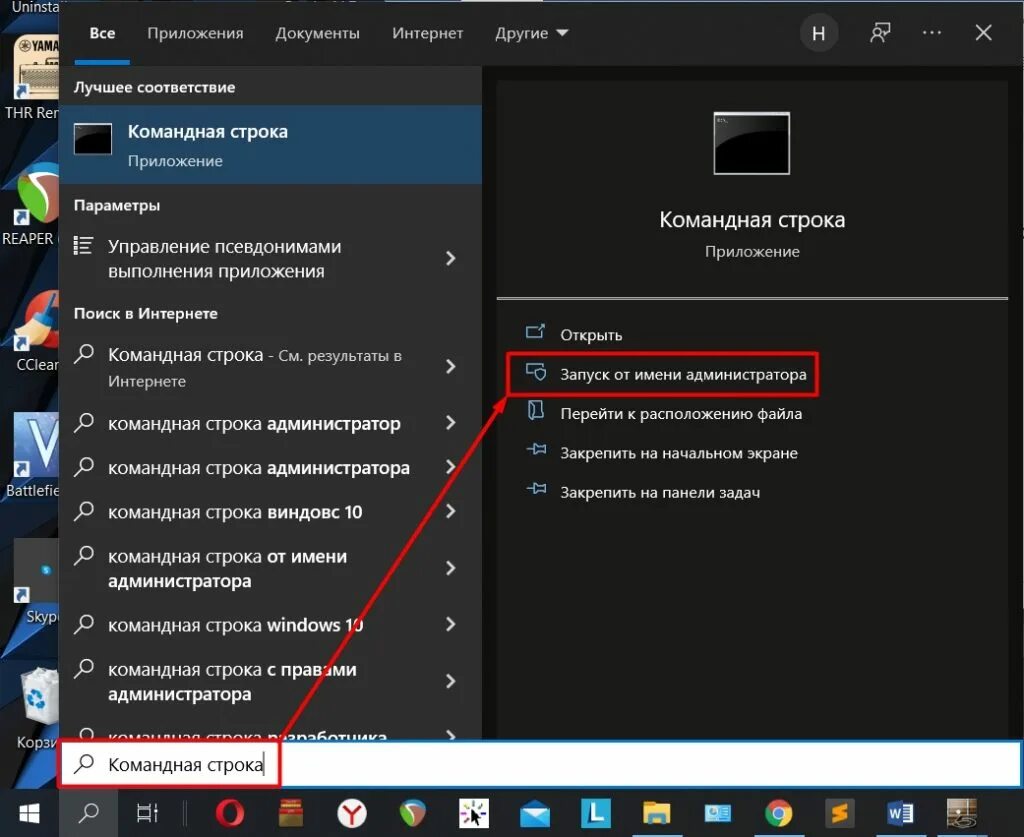The image size is (1024, 837).
Task: Open the Windows Start menu
Action: click(x=29, y=813)
